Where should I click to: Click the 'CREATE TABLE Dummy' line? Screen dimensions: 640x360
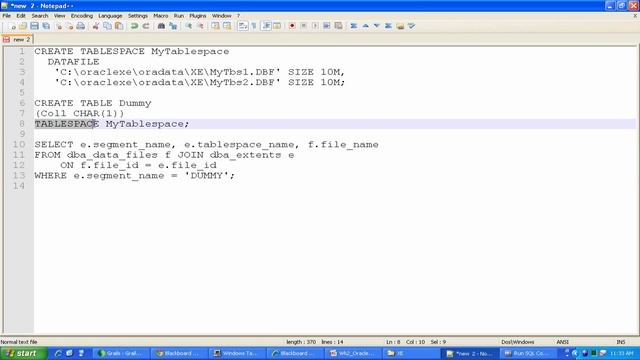point(93,103)
